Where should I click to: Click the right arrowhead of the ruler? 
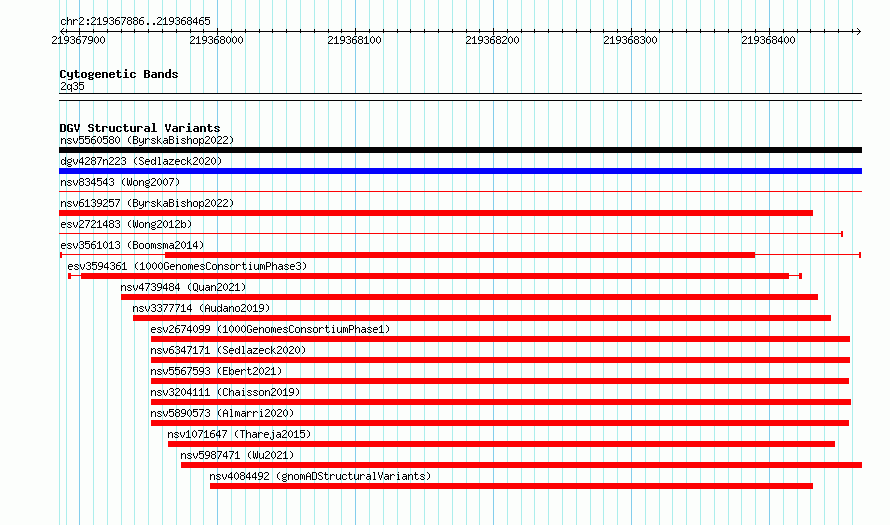[x=859, y=31]
